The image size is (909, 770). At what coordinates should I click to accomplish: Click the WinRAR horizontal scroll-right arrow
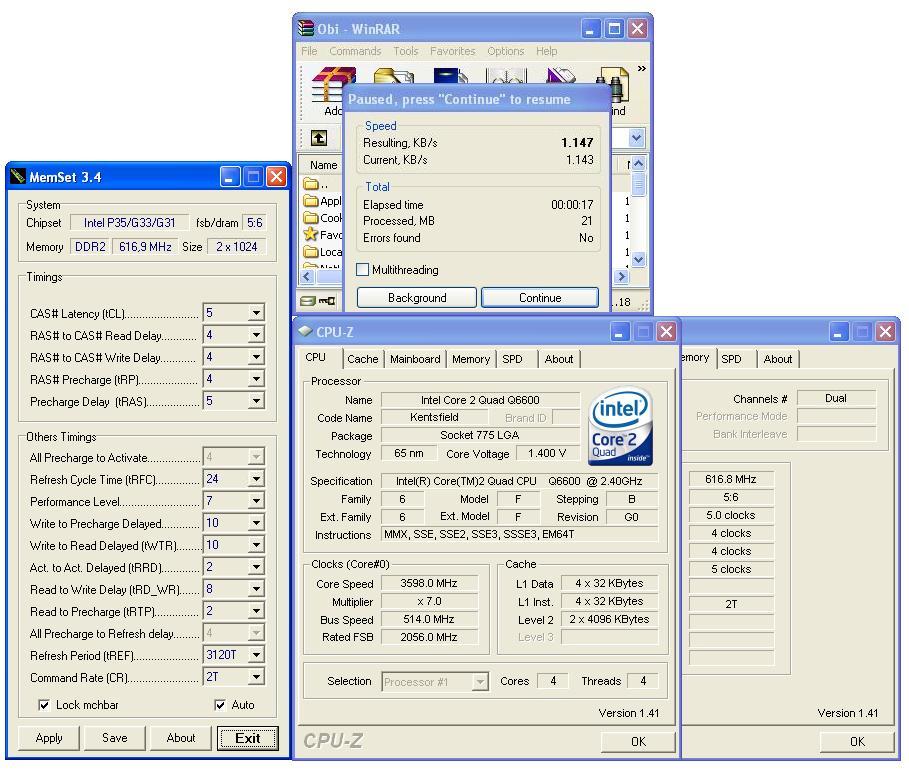(621, 277)
